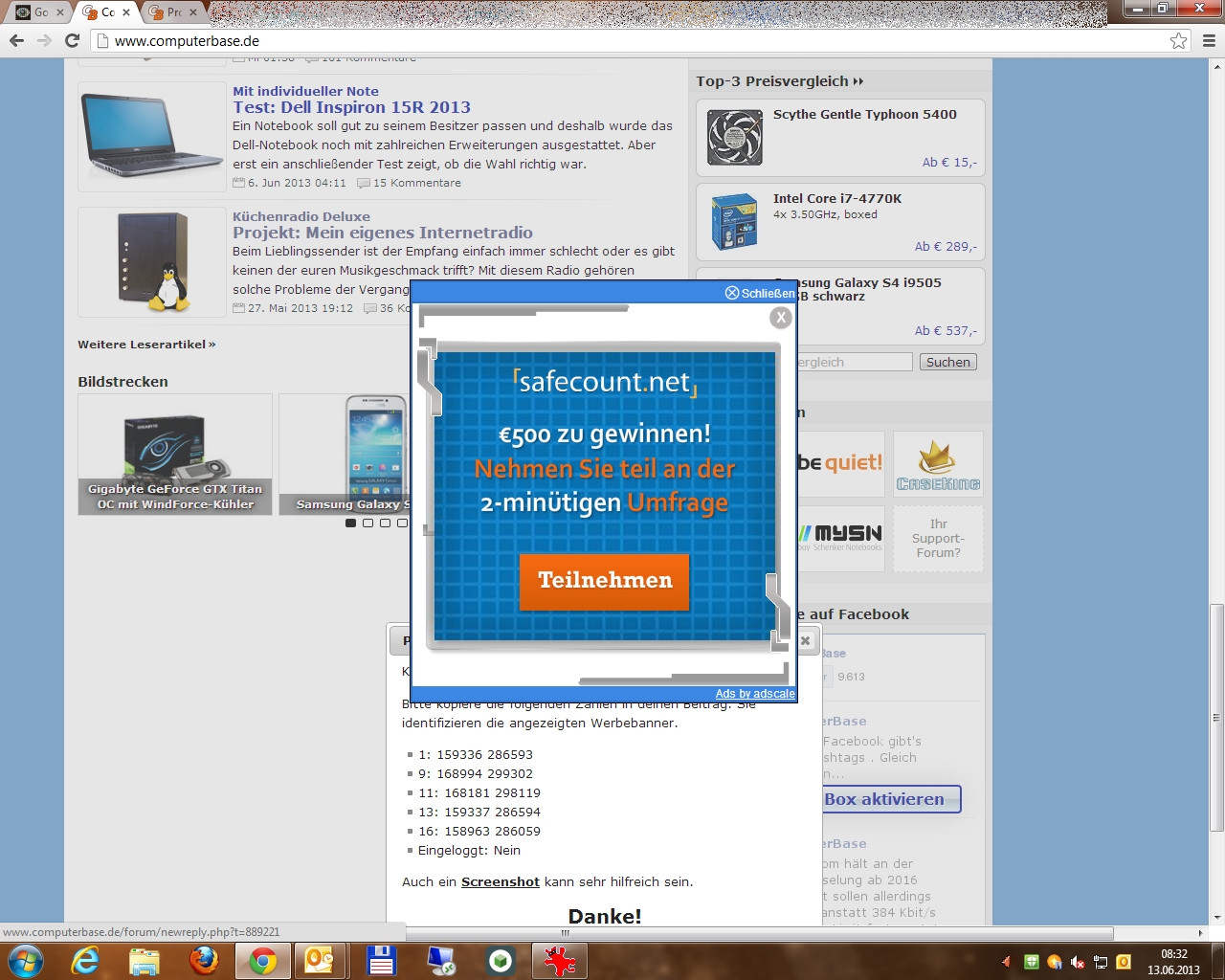The width and height of the screenshot is (1225, 980).
Task: Click the Internetradio device thumbnail with penguin
Action: point(152,261)
